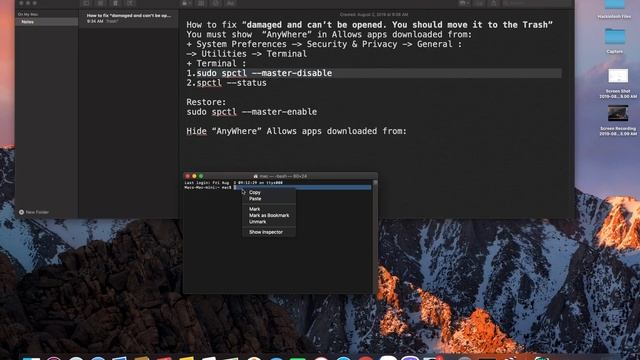
Task: Click the bold note title line
Action: 369,25
